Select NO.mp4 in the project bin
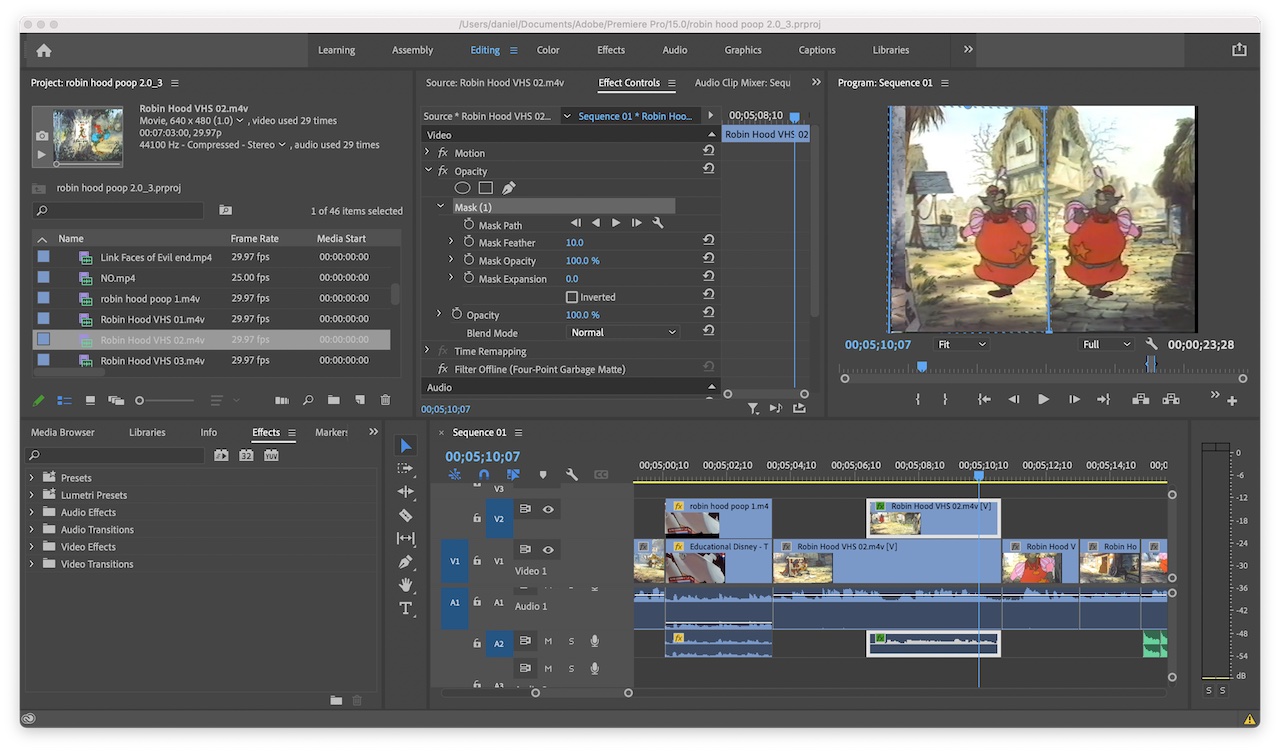This screenshot has height=751, width=1280. pos(118,278)
